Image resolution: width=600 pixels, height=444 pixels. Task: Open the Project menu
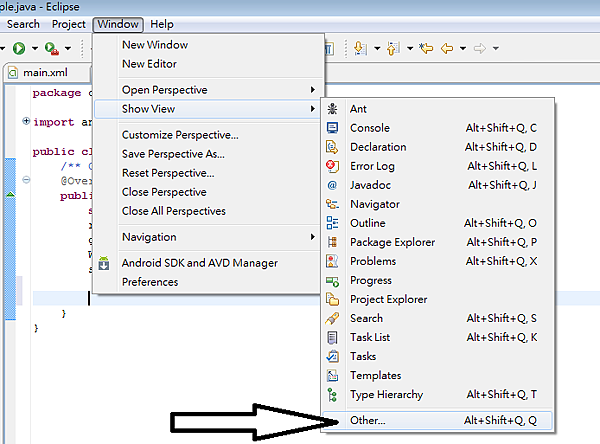point(68,24)
